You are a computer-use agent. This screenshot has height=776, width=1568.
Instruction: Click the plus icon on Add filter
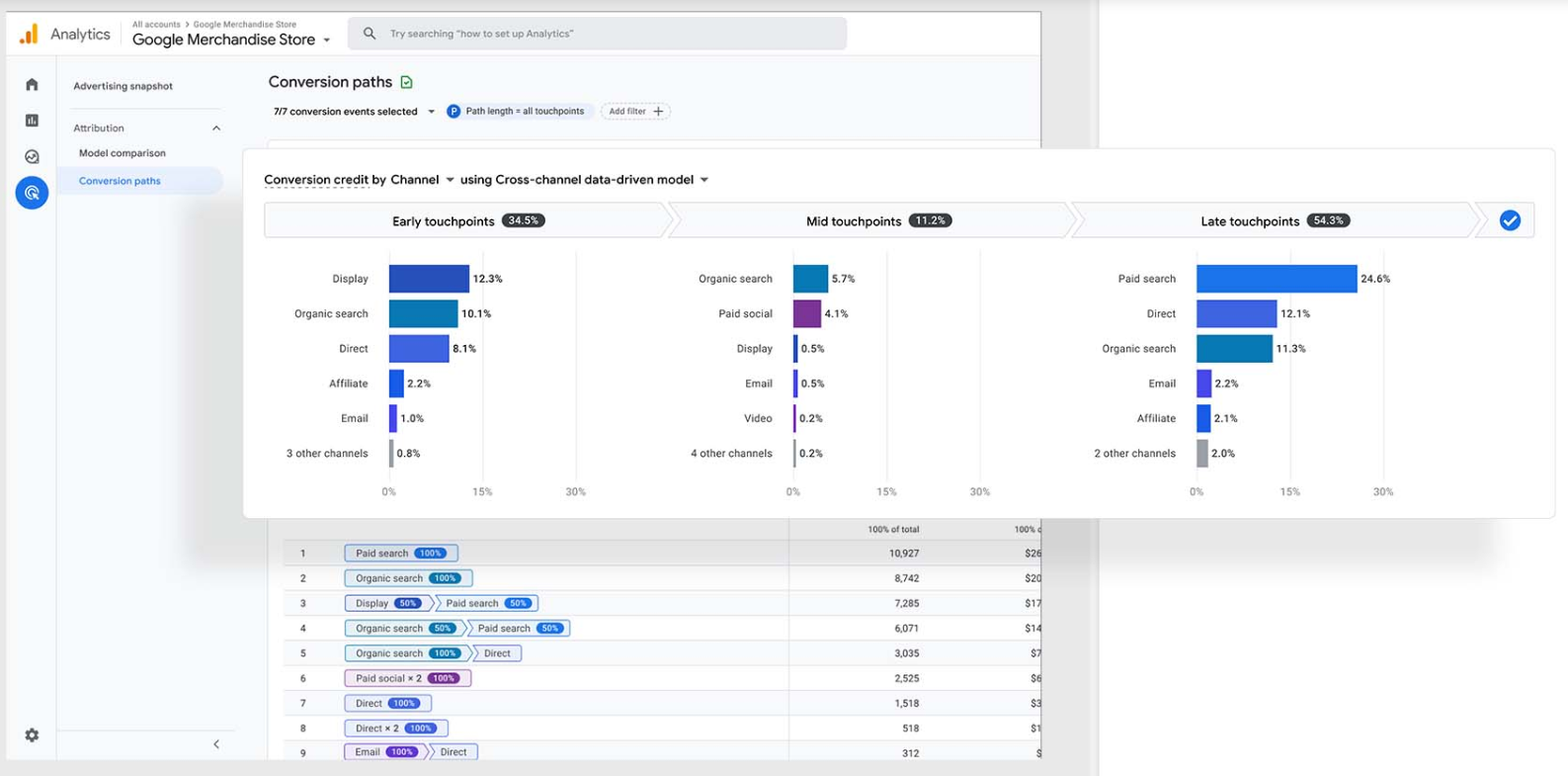(658, 112)
